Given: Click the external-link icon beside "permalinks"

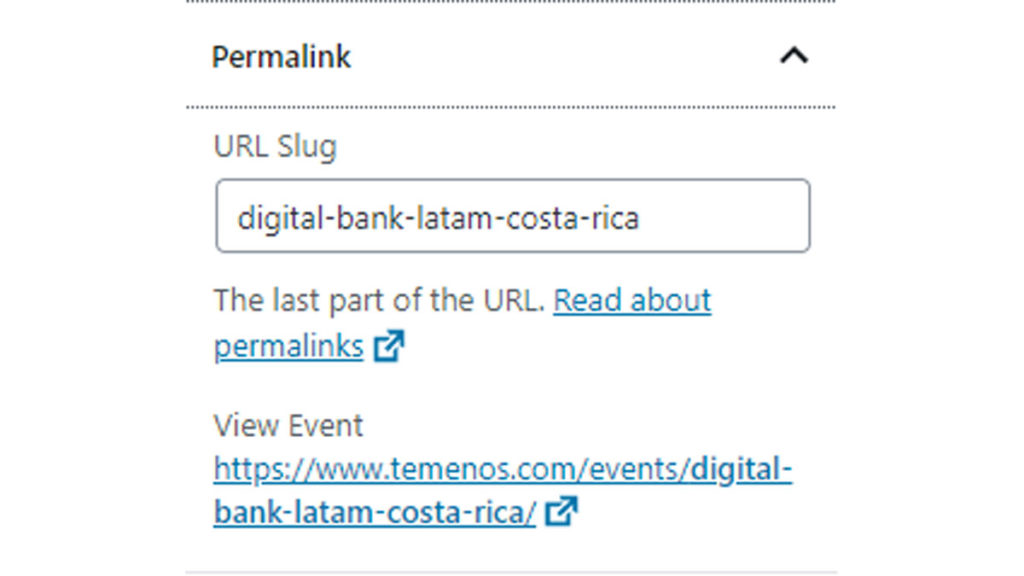Looking at the screenshot, I should click(388, 347).
